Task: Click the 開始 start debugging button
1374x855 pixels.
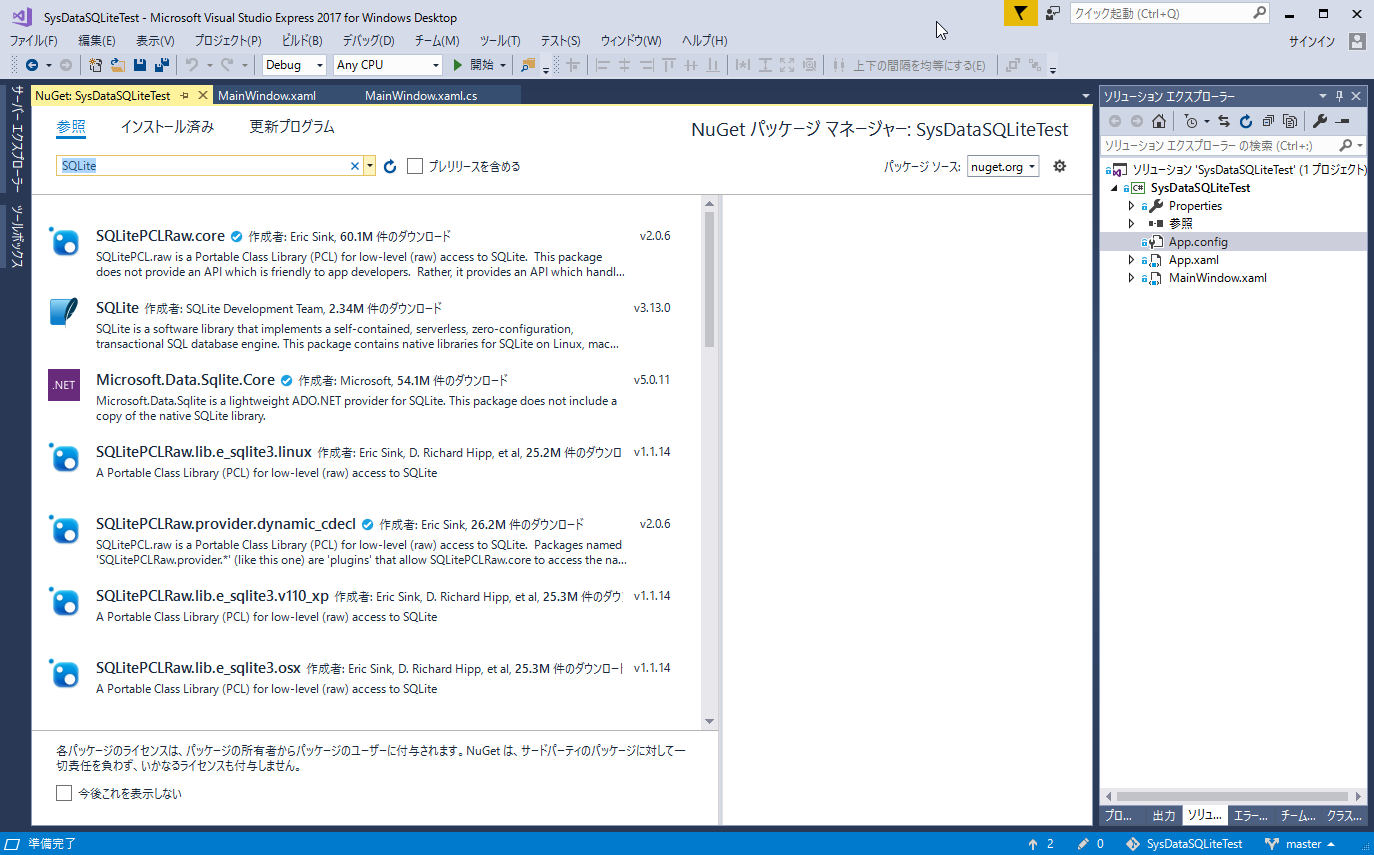Action: (473, 65)
